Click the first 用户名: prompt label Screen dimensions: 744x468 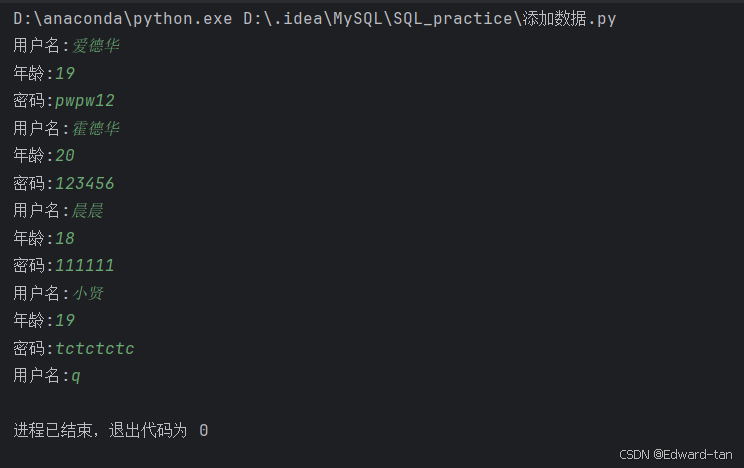coord(41,46)
